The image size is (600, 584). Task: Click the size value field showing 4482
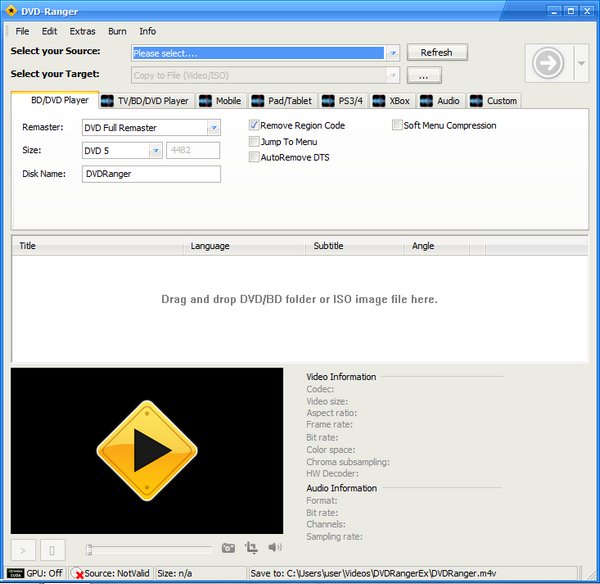[x=193, y=150]
